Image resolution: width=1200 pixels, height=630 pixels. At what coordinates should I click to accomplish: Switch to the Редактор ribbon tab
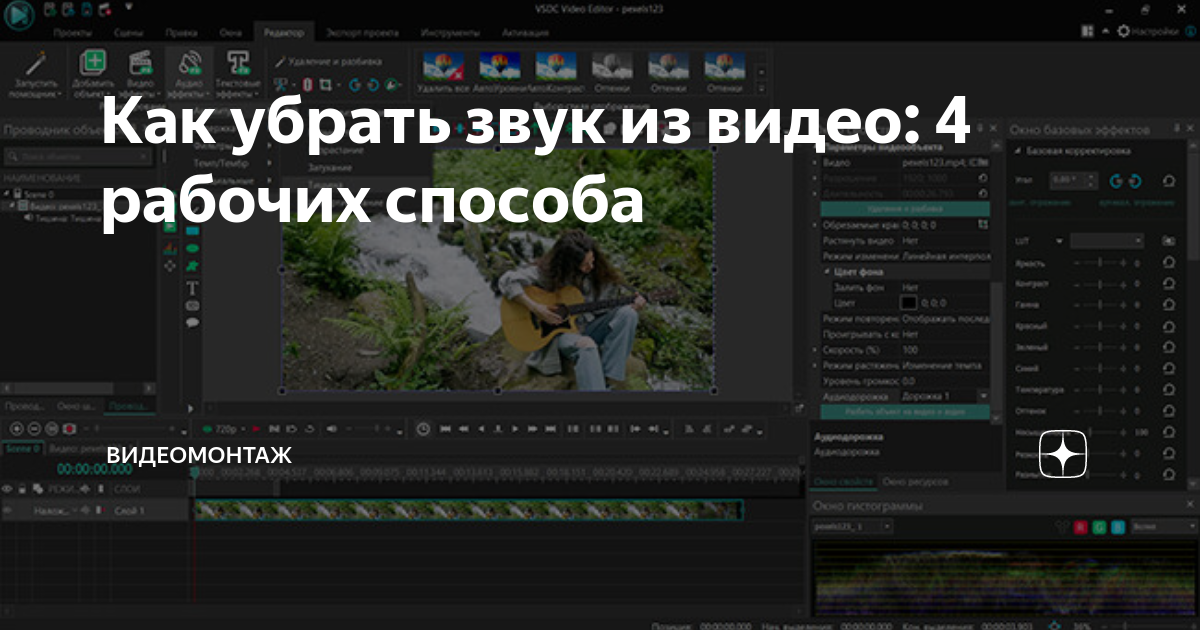click(x=283, y=33)
